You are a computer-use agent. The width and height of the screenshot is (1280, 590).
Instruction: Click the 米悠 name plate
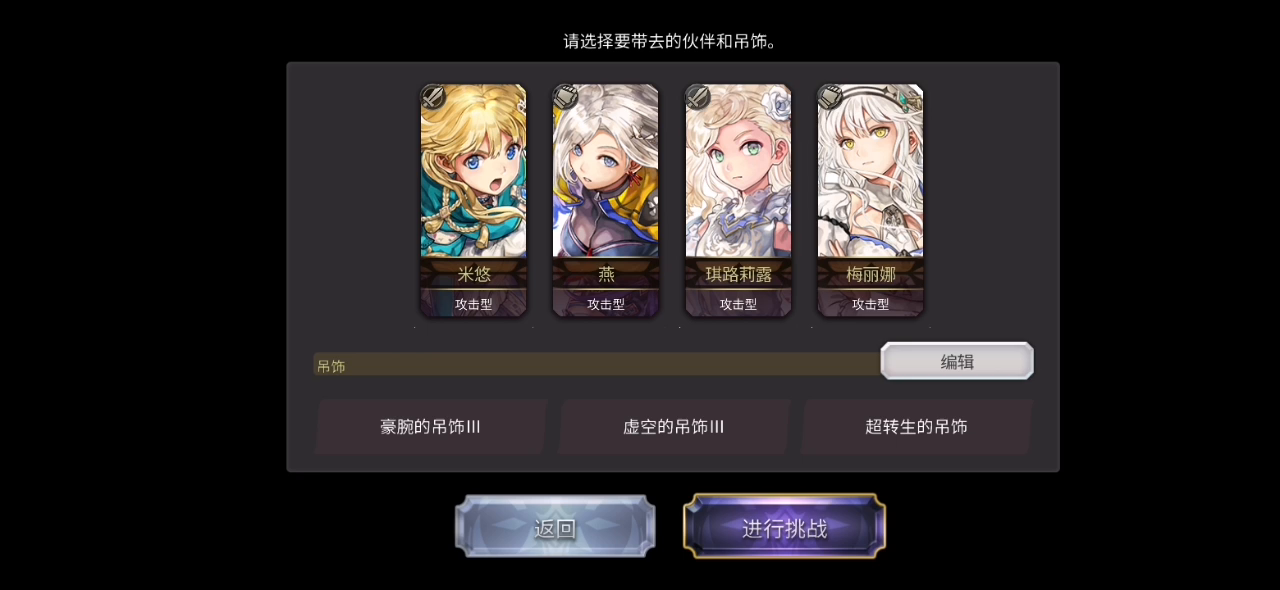[x=473, y=274]
